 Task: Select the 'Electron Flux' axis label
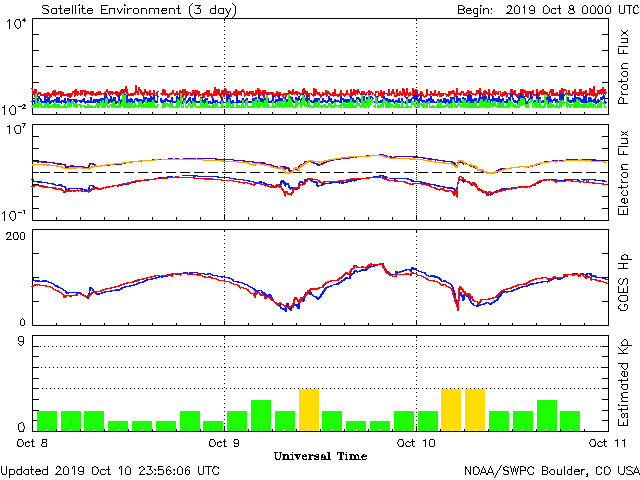click(x=623, y=173)
